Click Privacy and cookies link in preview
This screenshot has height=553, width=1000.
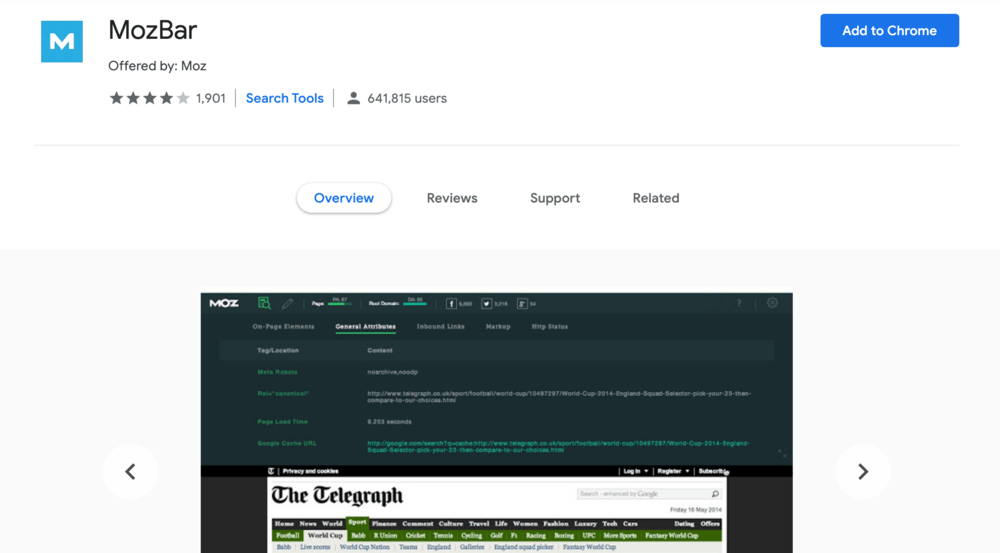pyautogui.click(x=311, y=471)
